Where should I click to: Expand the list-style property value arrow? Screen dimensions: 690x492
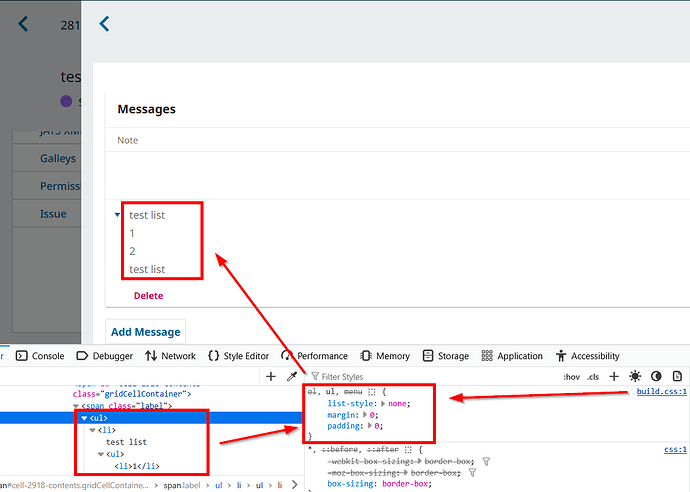[x=386, y=403]
